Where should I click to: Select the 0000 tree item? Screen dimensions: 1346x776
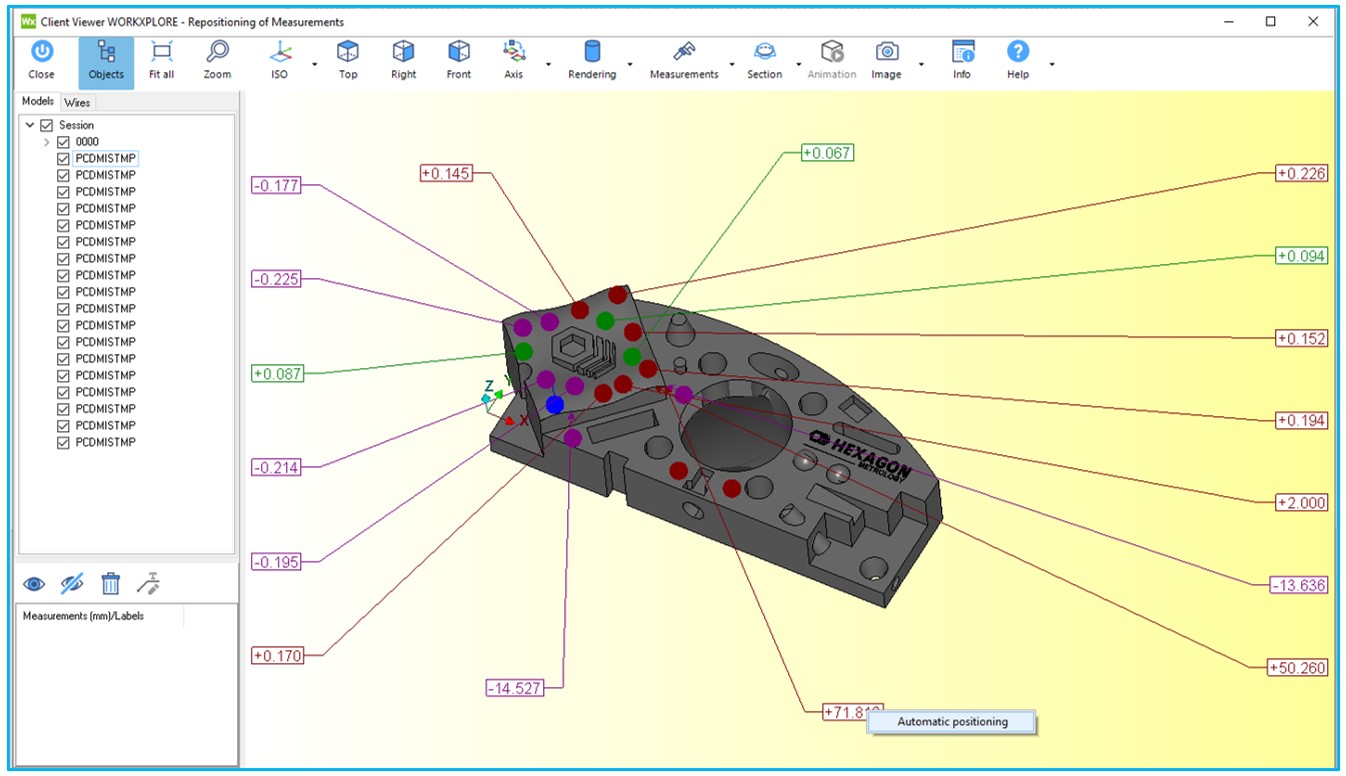point(87,142)
